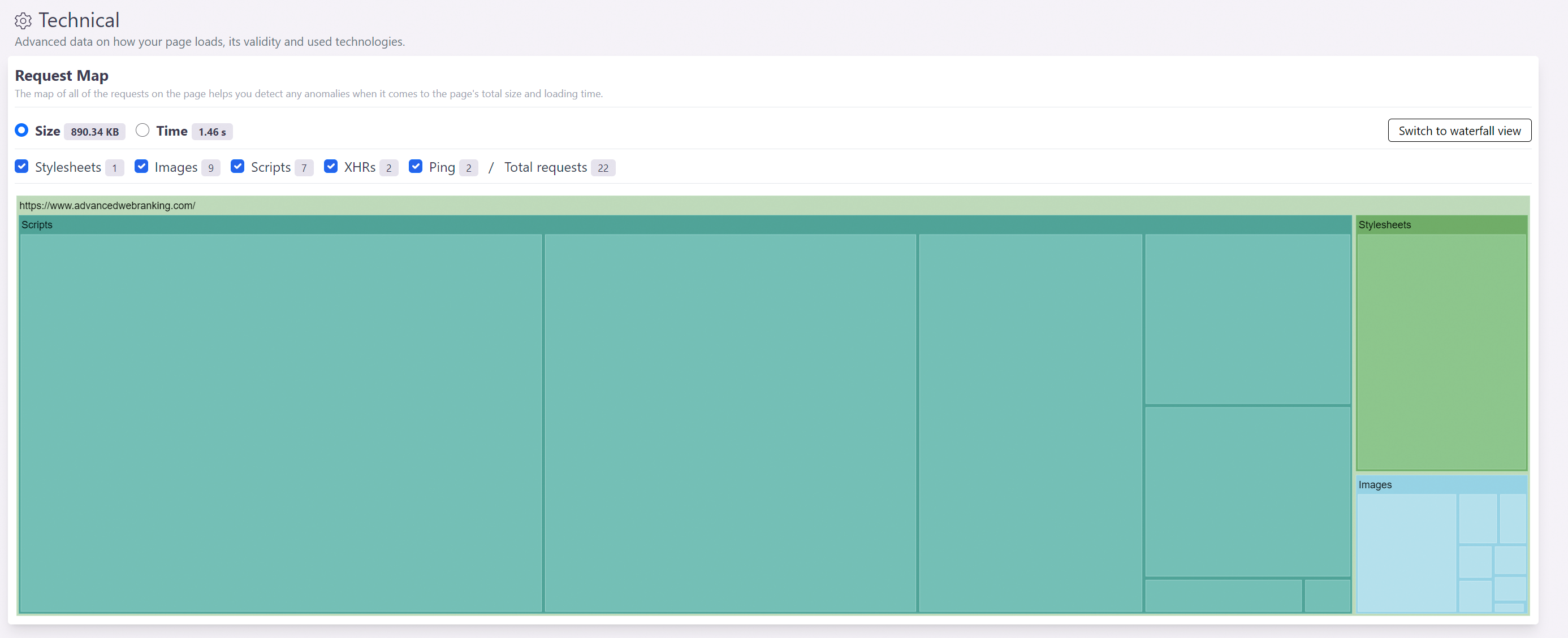
Task: Click the 890.34 KB size badge
Action: (x=94, y=132)
